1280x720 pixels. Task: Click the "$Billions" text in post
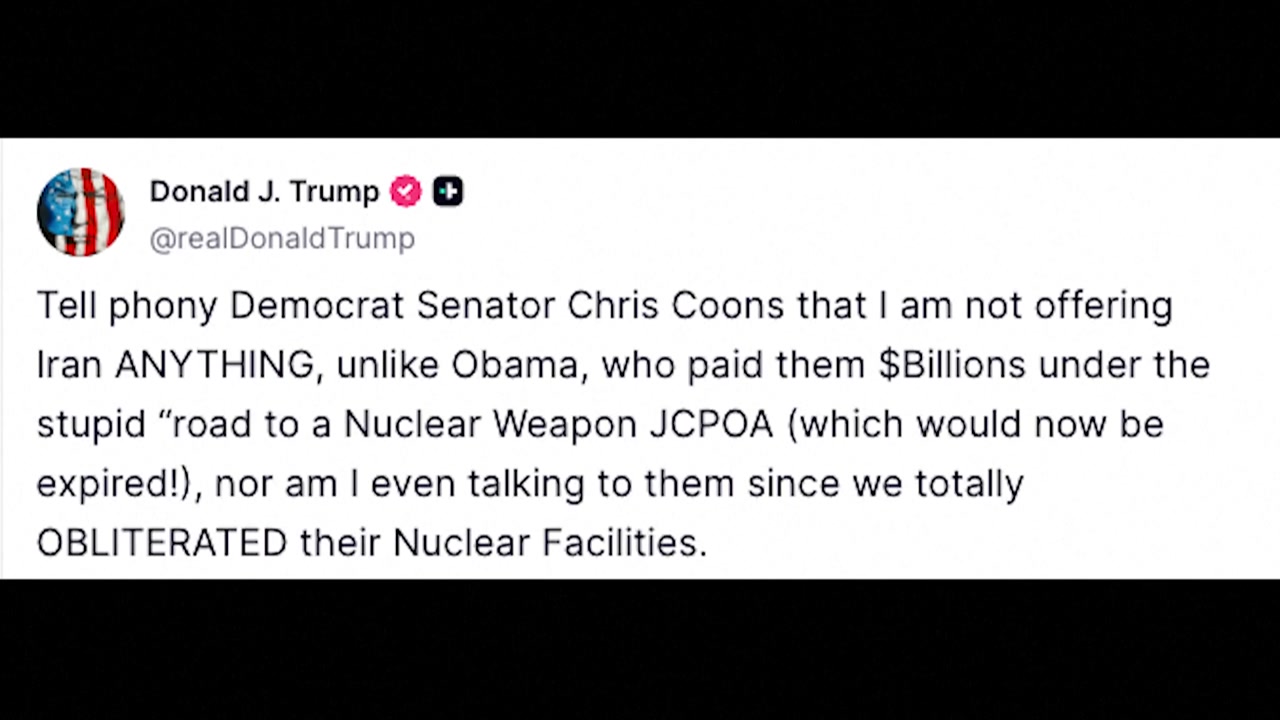(x=952, y=365)
